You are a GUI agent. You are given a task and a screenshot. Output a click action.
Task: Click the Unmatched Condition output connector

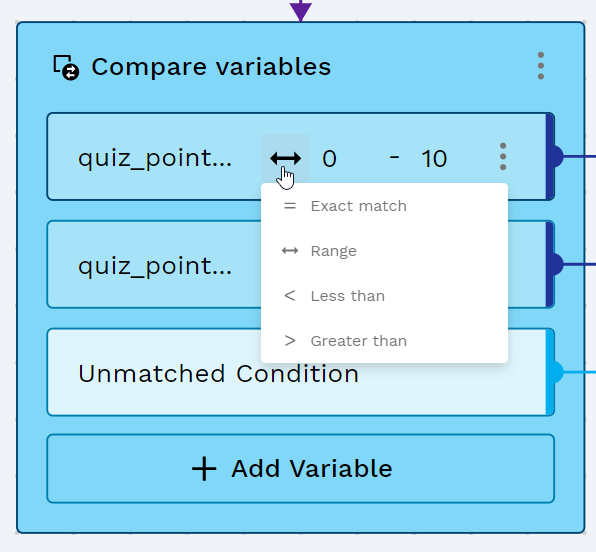(557, 372)
